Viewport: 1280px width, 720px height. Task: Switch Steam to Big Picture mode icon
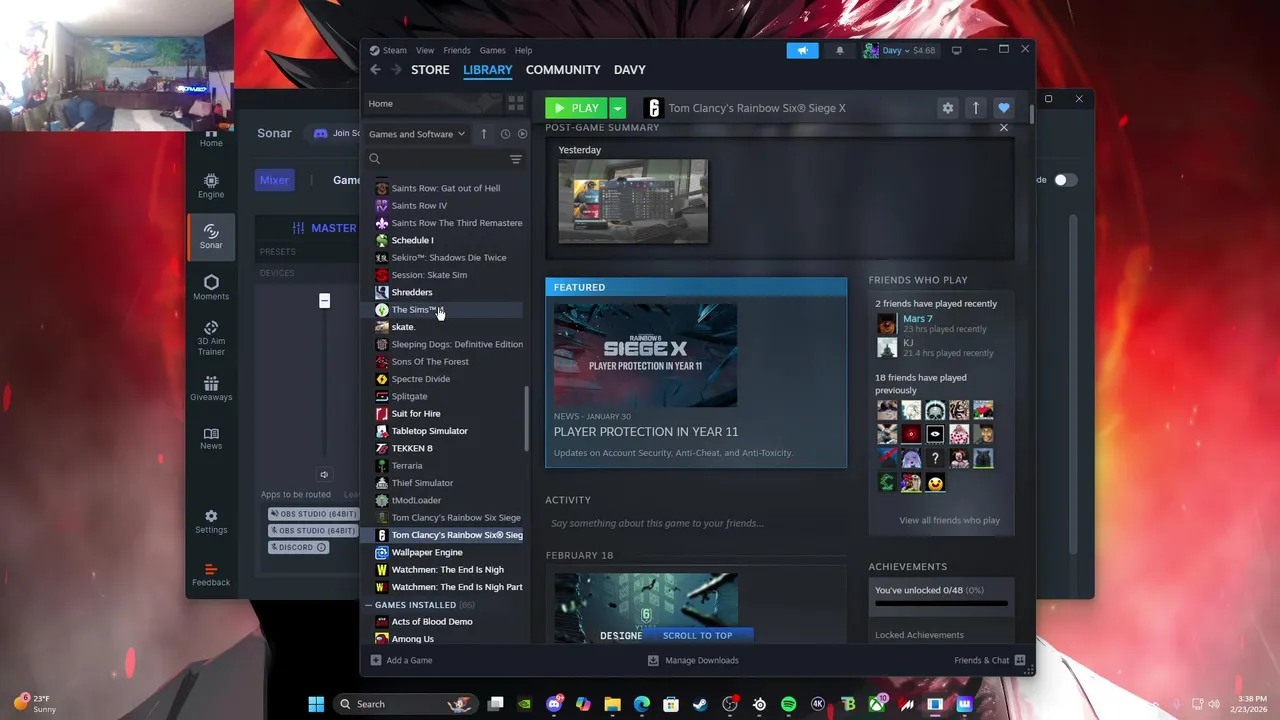pyautogui.click(x=956, y=50)
